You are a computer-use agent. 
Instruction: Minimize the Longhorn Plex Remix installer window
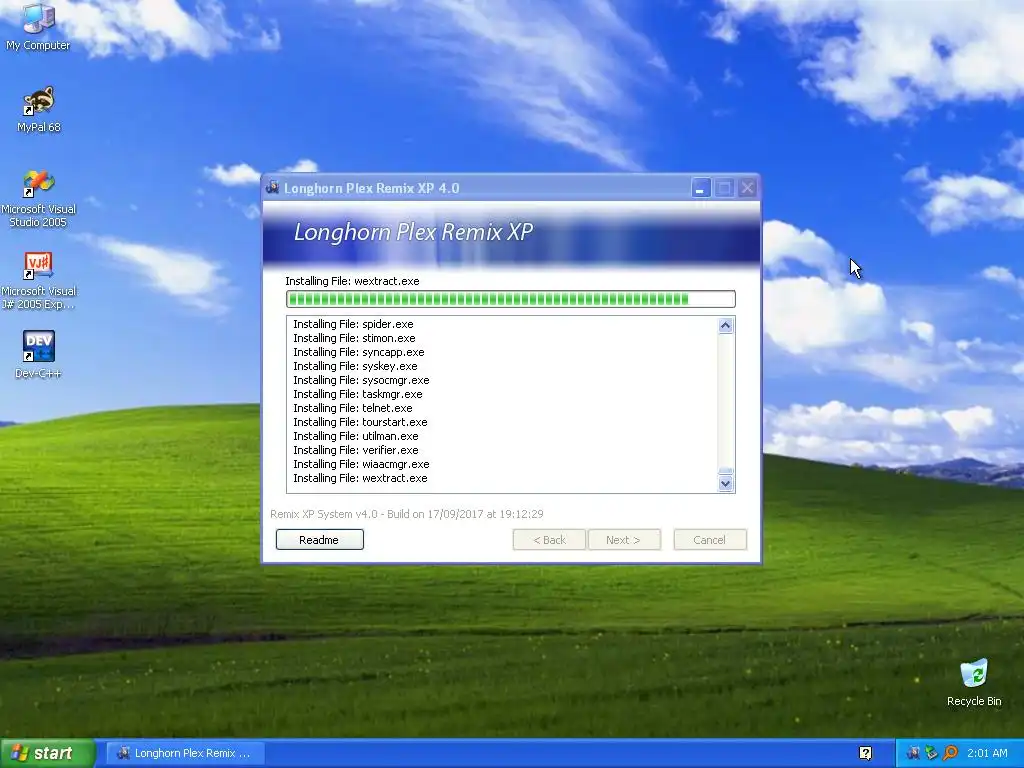pyautogui.click(x=701, y=188)
